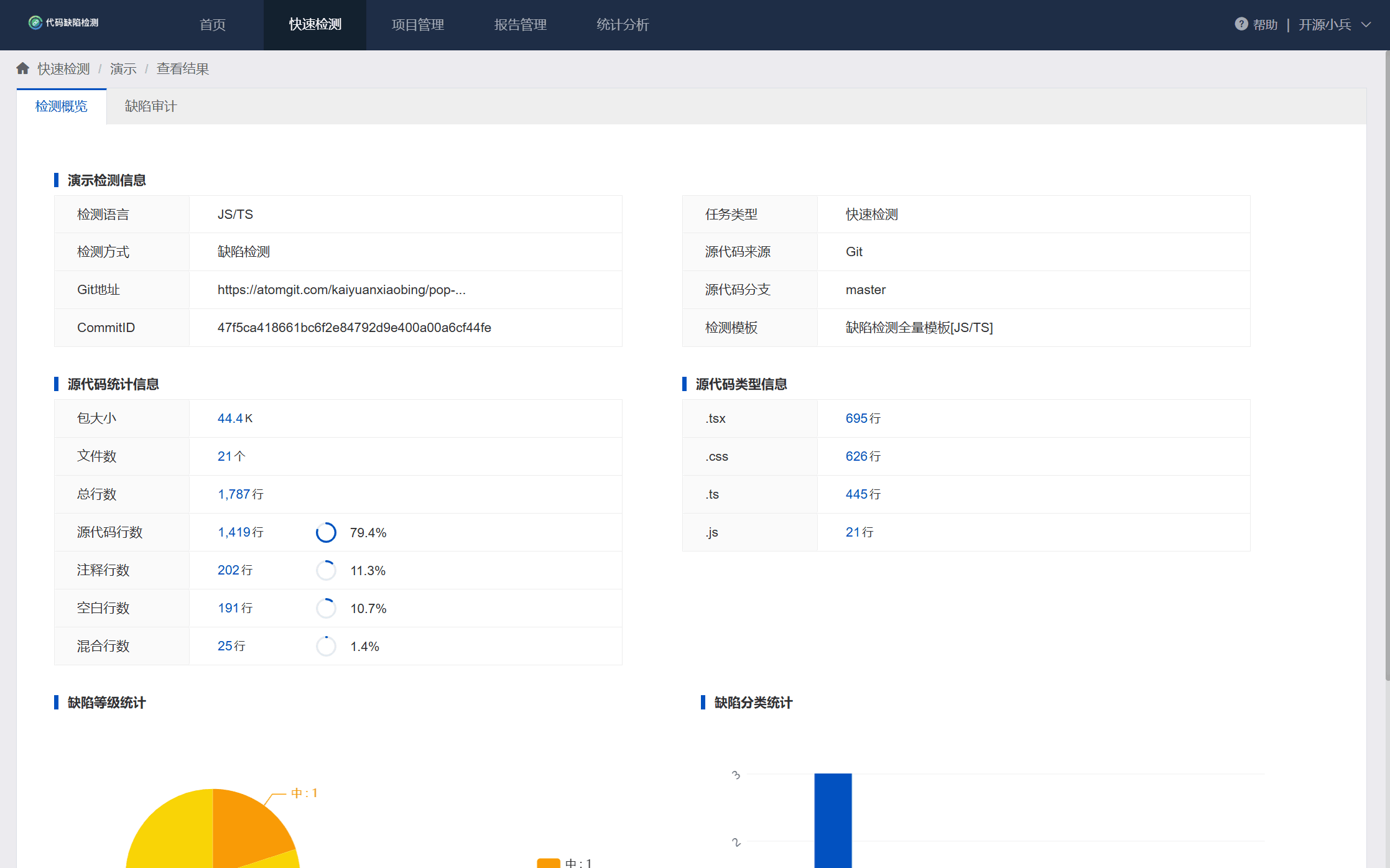Image resolution: width=1390 pixels, height=868 pixels.
Task: Click the 源代码统计信息 section heading
Action: pyautogui.click(x=113, y=384)
